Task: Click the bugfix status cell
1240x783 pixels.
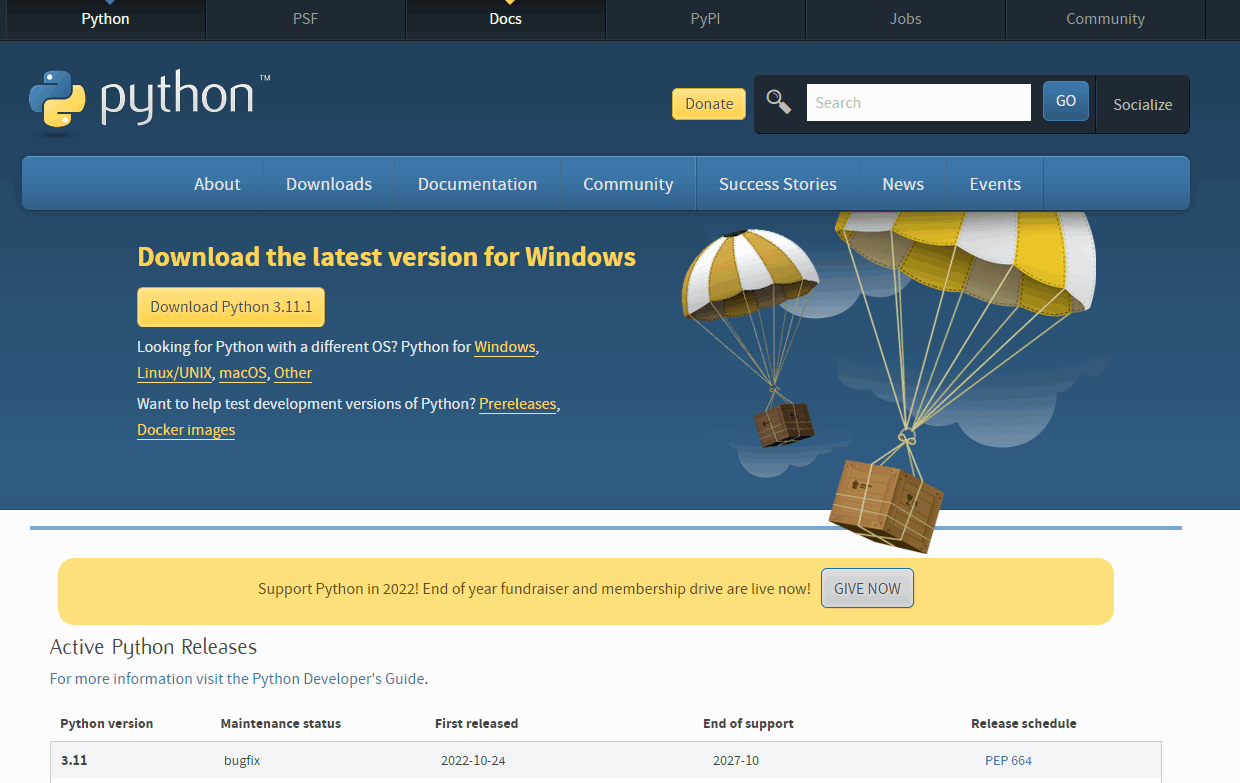Action: click(x=242, y=761)
